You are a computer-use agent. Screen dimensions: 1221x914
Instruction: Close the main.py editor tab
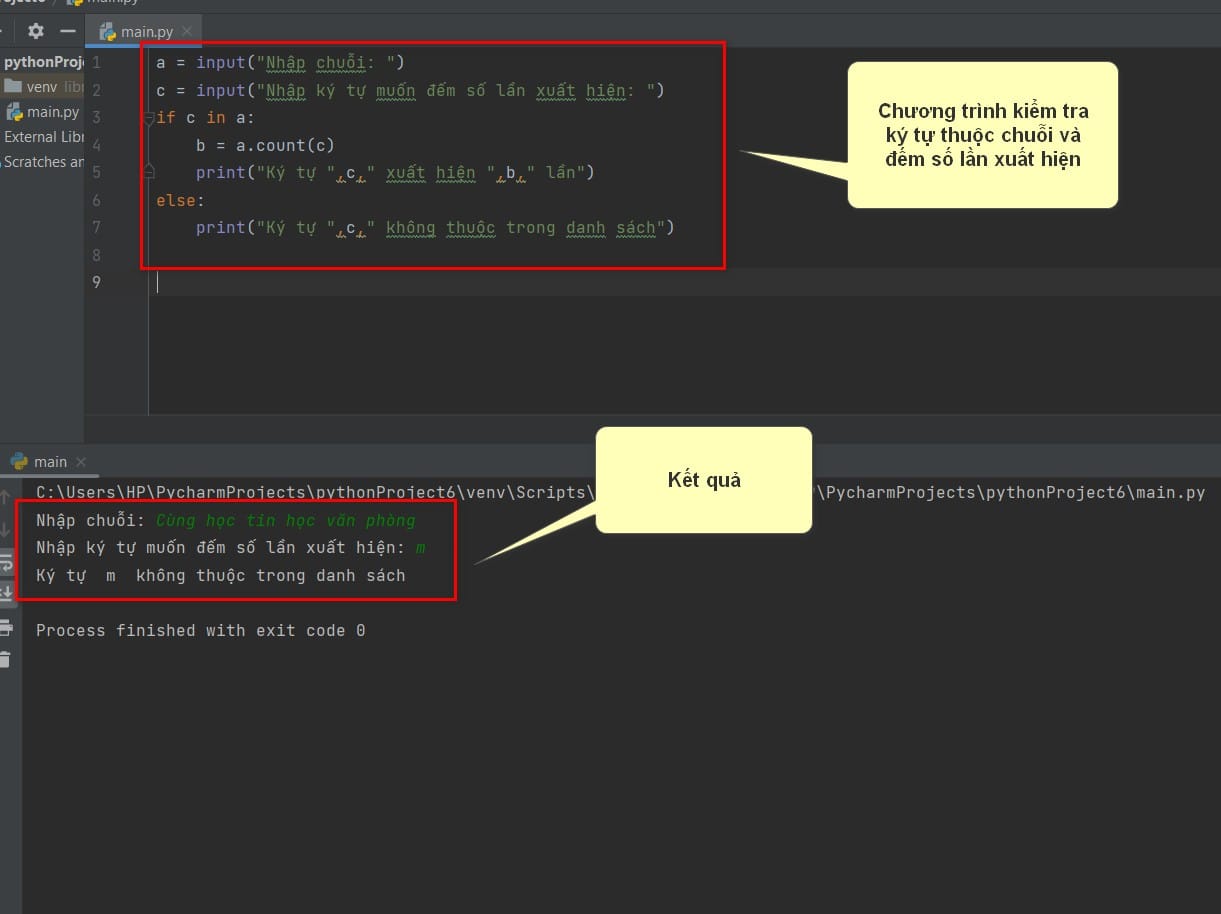pos(188,32)
